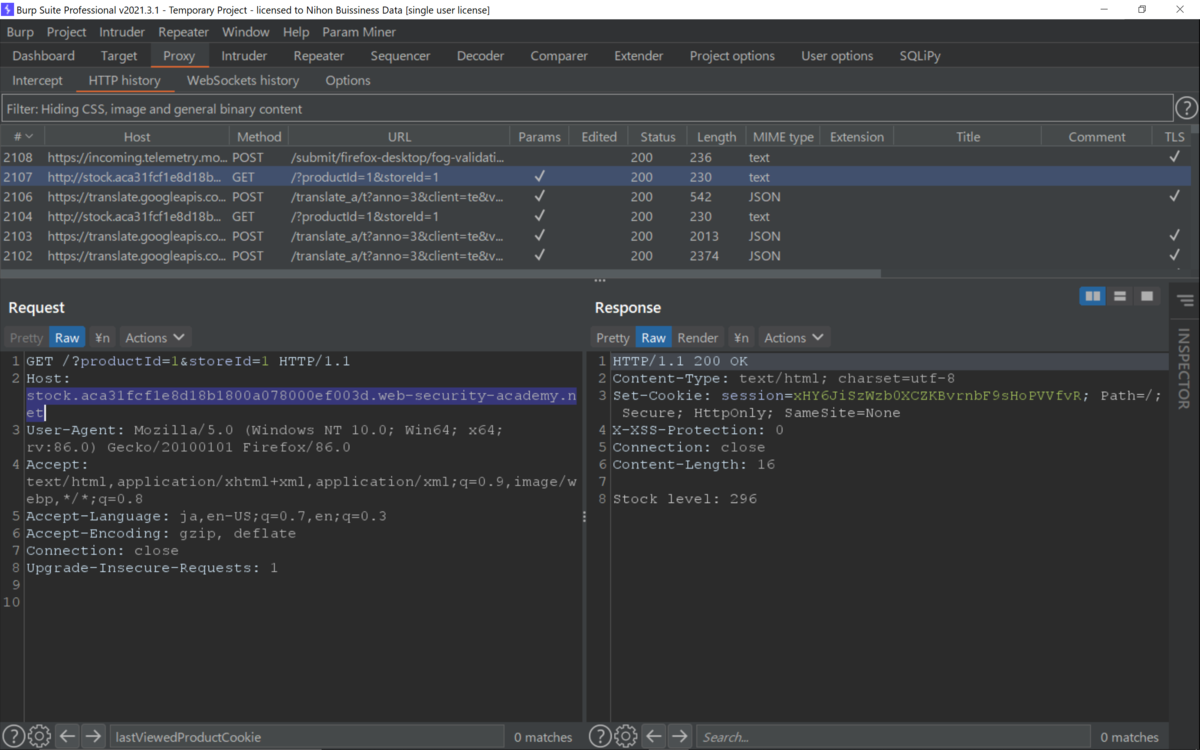The width and height of the screenshot is (1200, 750).
Task: Open request search settings gear icon
Action: tap(39, 736)
